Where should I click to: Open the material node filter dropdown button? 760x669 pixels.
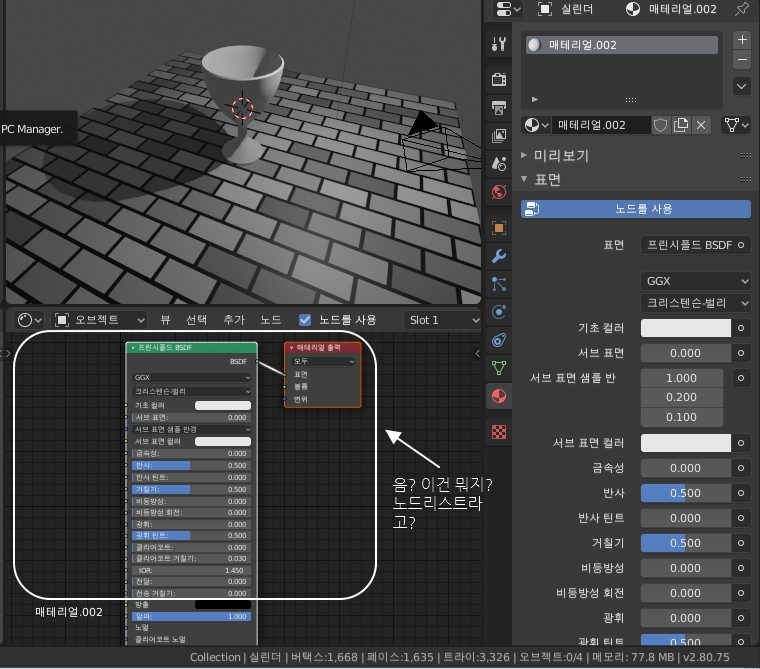(736, 125)
